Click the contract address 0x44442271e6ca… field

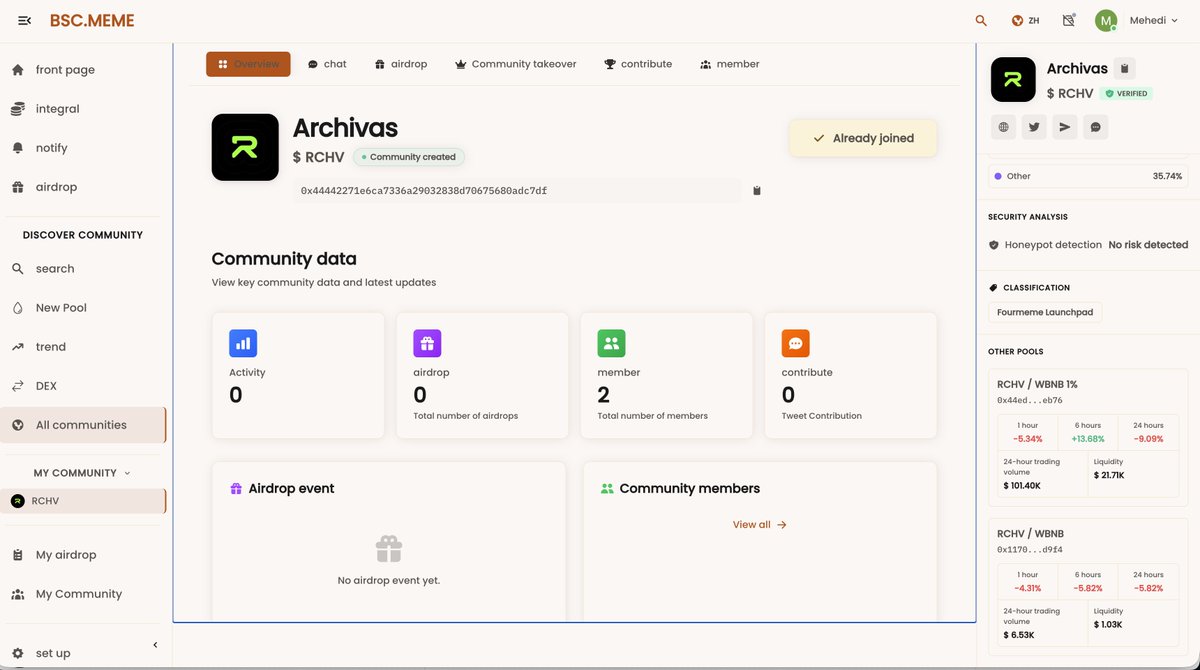pyautogui.click(x=517, y=190)
